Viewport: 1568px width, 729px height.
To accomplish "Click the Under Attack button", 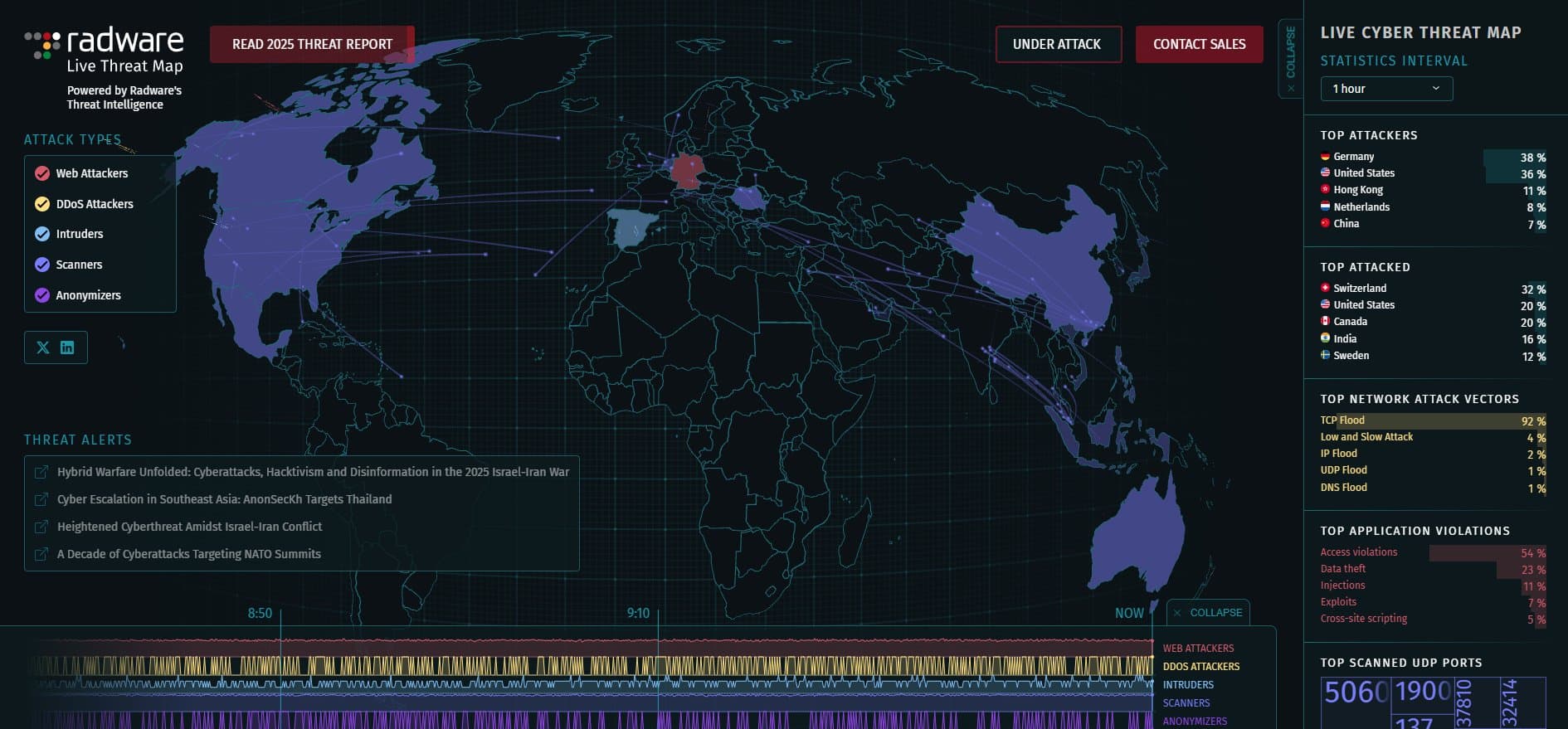I will pyautogui.click(x=1057, y=44).
